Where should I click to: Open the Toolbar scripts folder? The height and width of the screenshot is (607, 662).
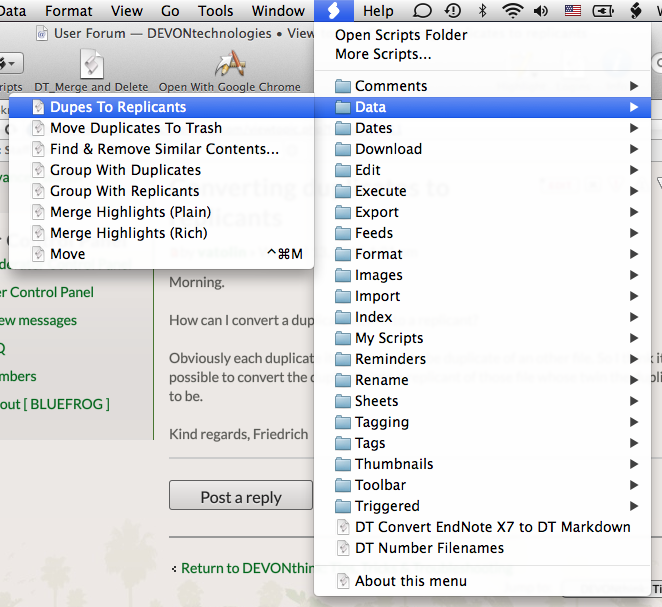click(483, 485)
